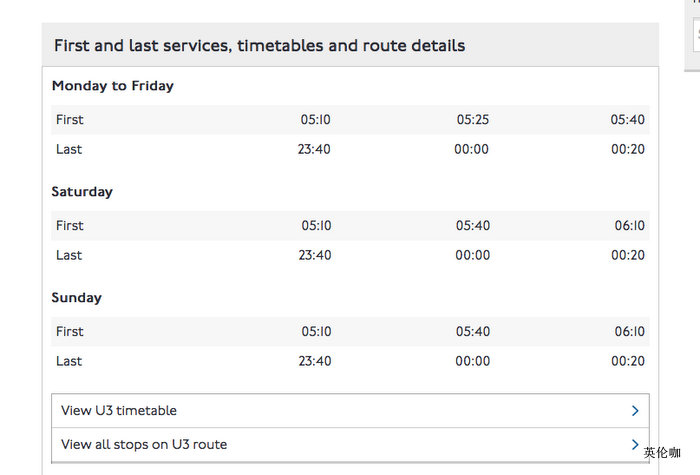
Task: Click the 05:25 Monday to Friday first time
Action: tap(473, 120)
